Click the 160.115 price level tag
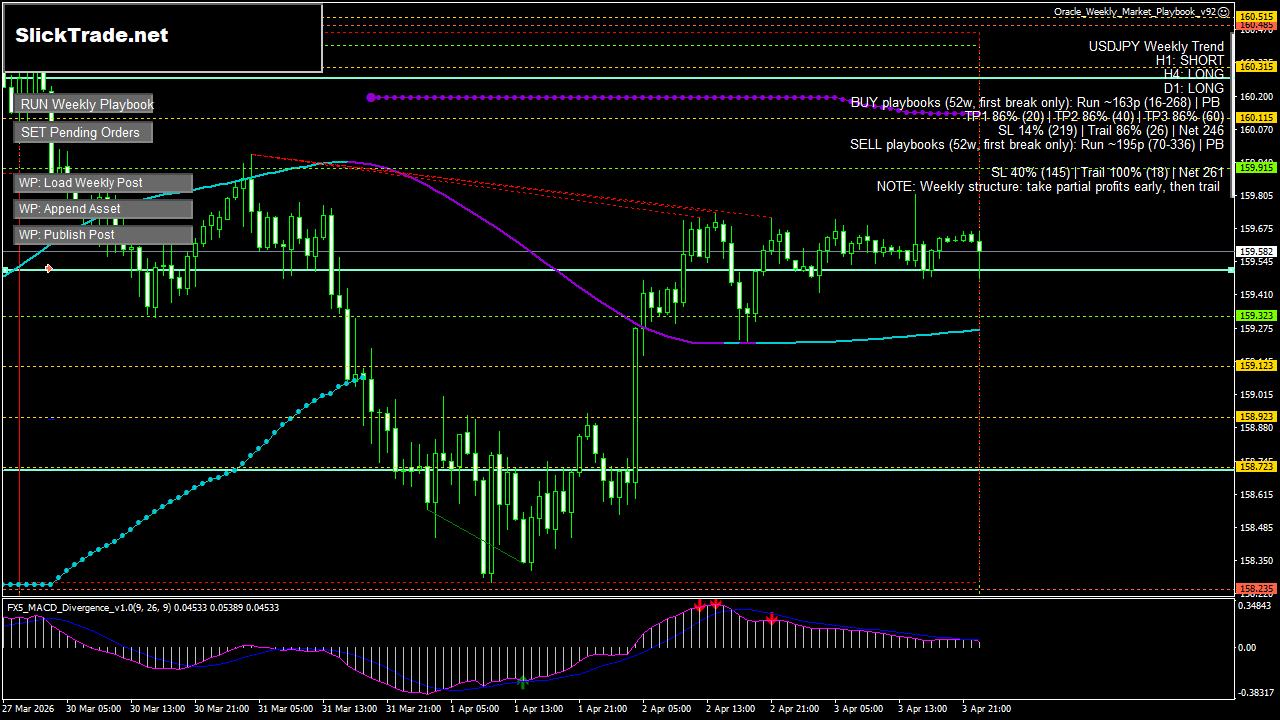The height and width of the screenshot is (720, 1280). 1256,117
